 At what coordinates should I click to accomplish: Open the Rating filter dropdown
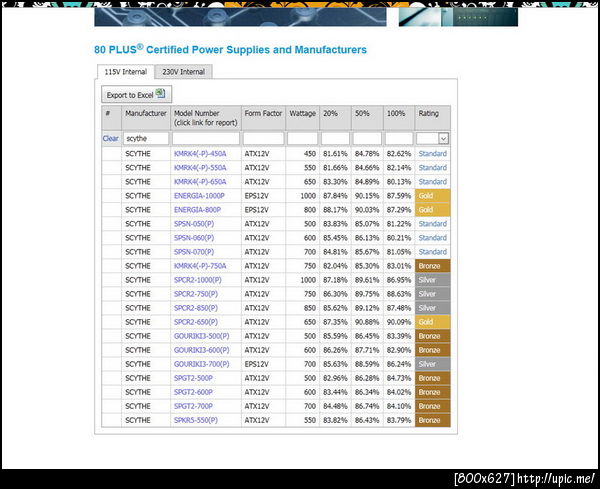tap(443, 139)
